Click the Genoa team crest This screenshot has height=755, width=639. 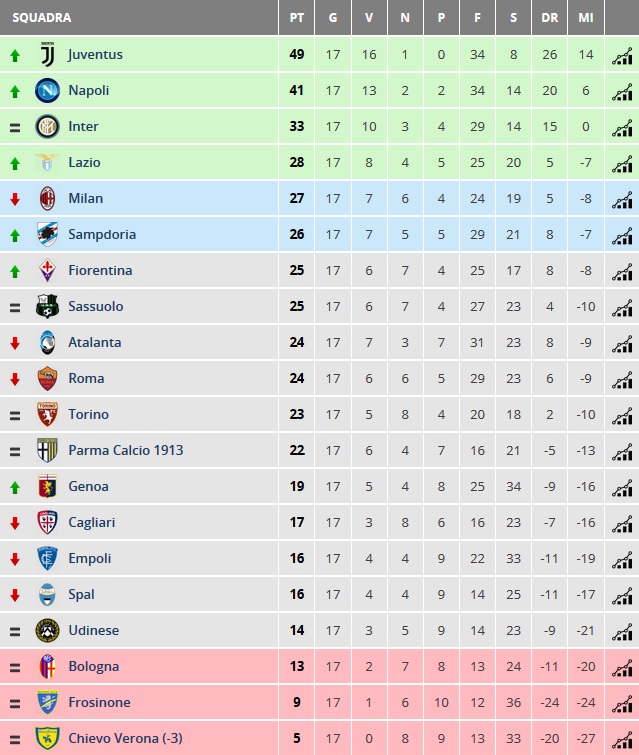pyautogui.click(x=47, y=486)
